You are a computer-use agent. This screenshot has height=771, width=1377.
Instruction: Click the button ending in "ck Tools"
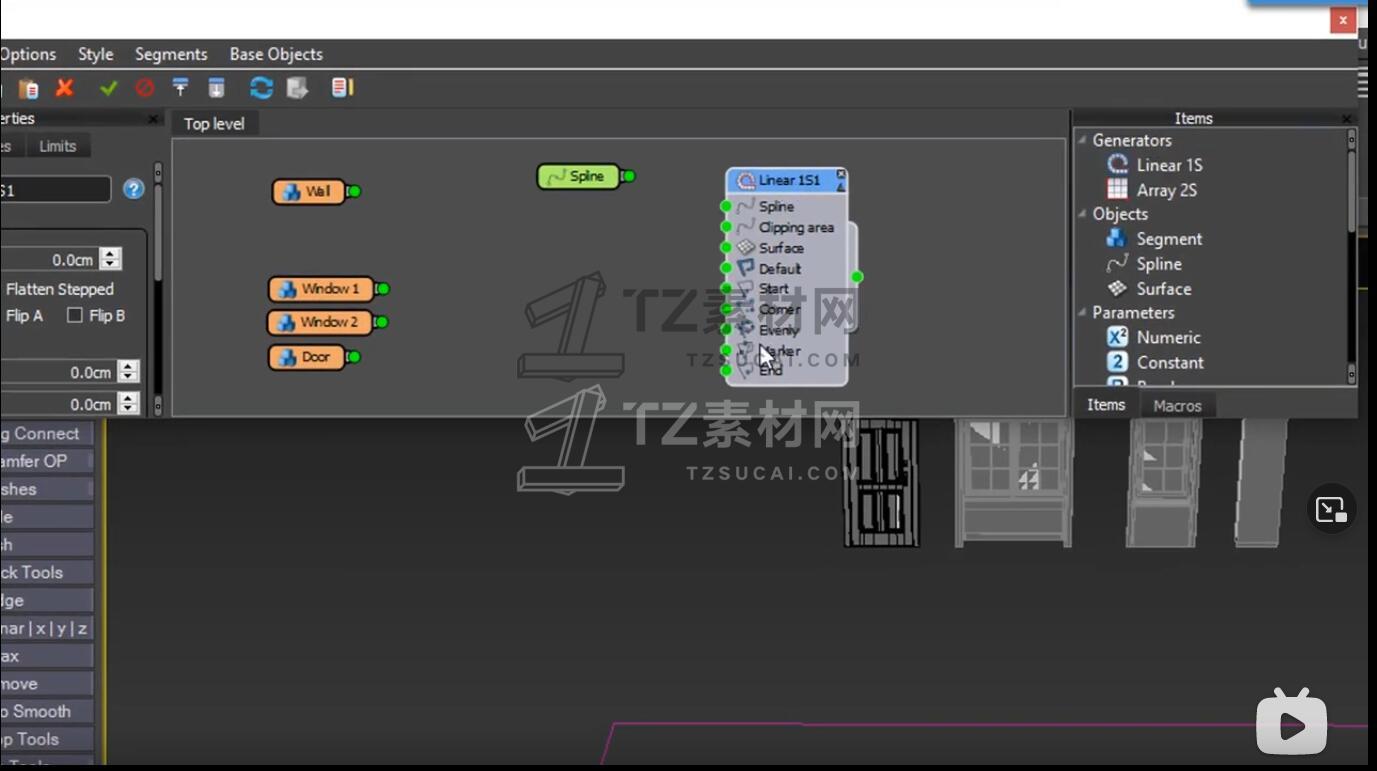pos(46,573)
